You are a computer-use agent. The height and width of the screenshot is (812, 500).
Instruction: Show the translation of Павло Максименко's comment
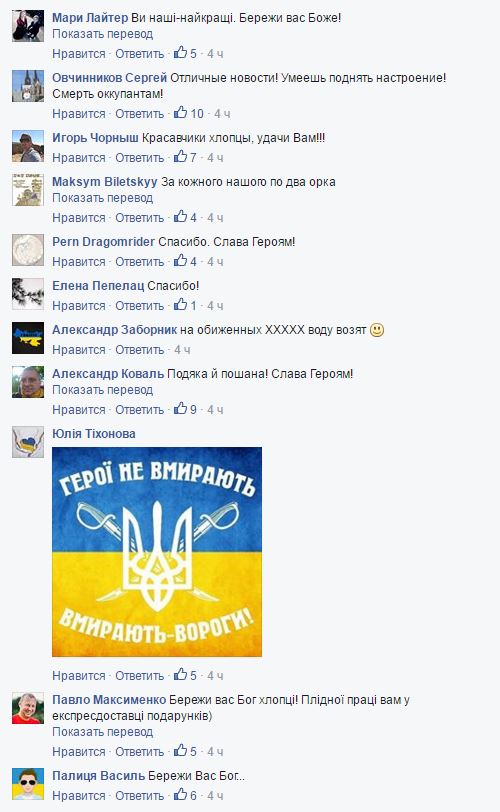(102, 732)
